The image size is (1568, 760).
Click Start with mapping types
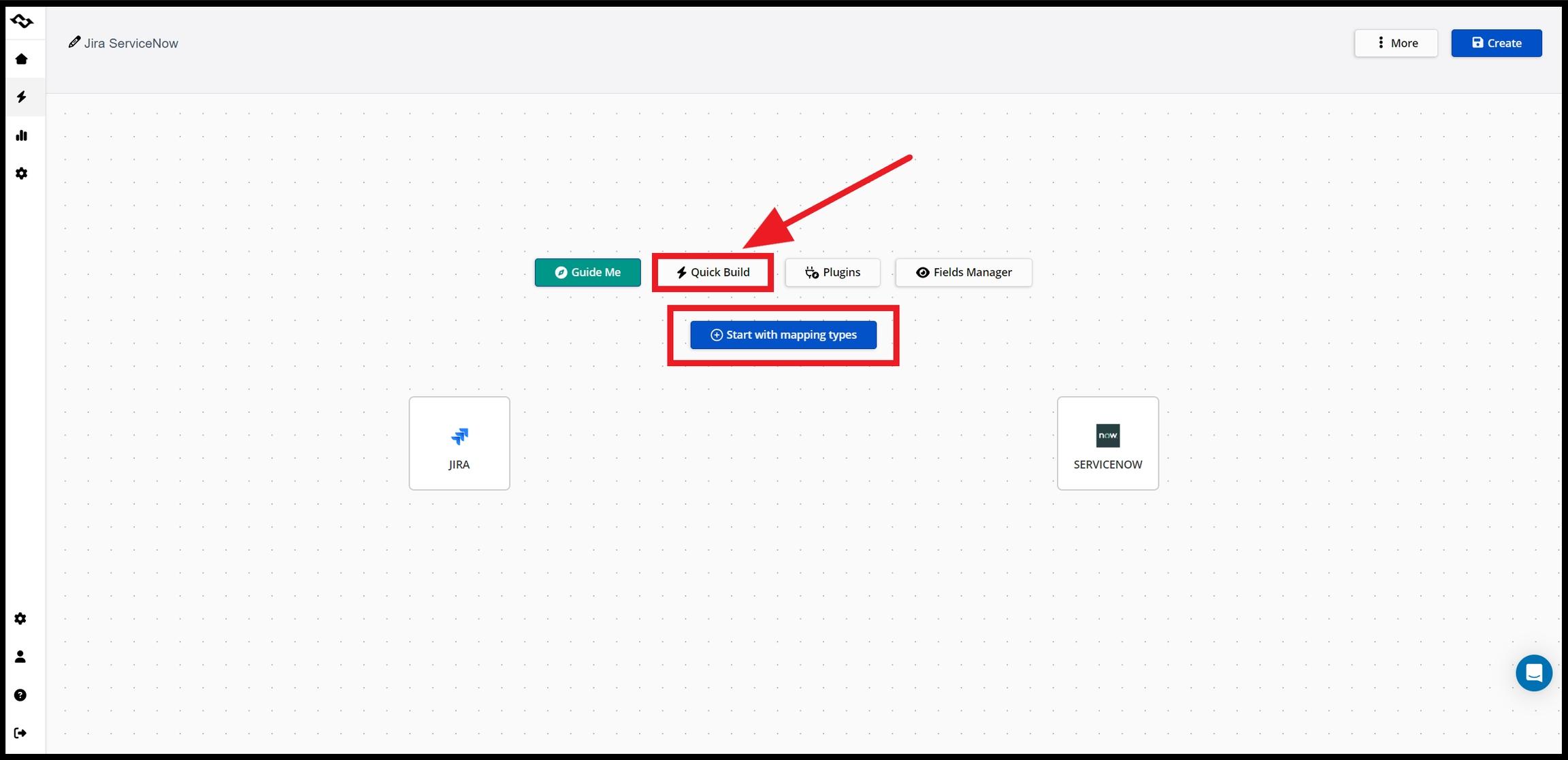[x=783, y=335]
